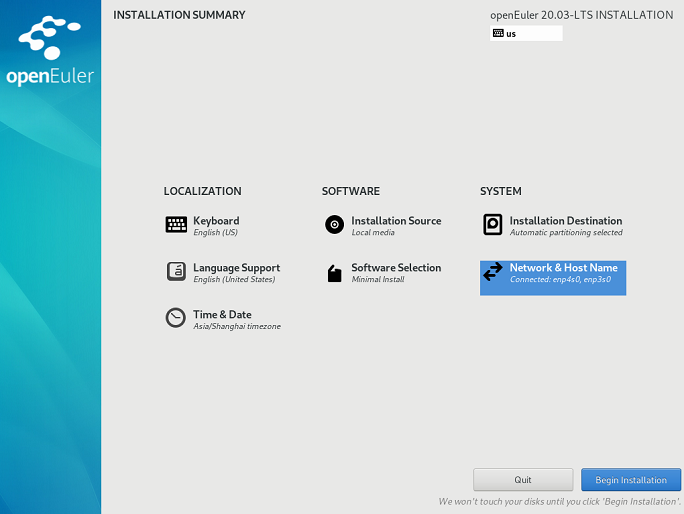Click the 'us' keyboard layout indicator
The height and width of the screenshot is (514, 684).
[x=512, y=33]
